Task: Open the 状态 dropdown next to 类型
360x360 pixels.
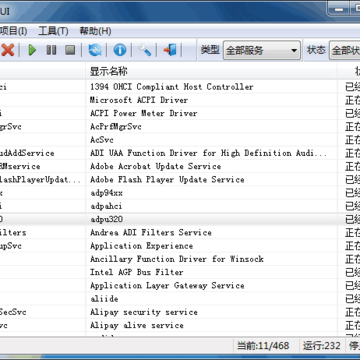Action: (x=345, y=51)
